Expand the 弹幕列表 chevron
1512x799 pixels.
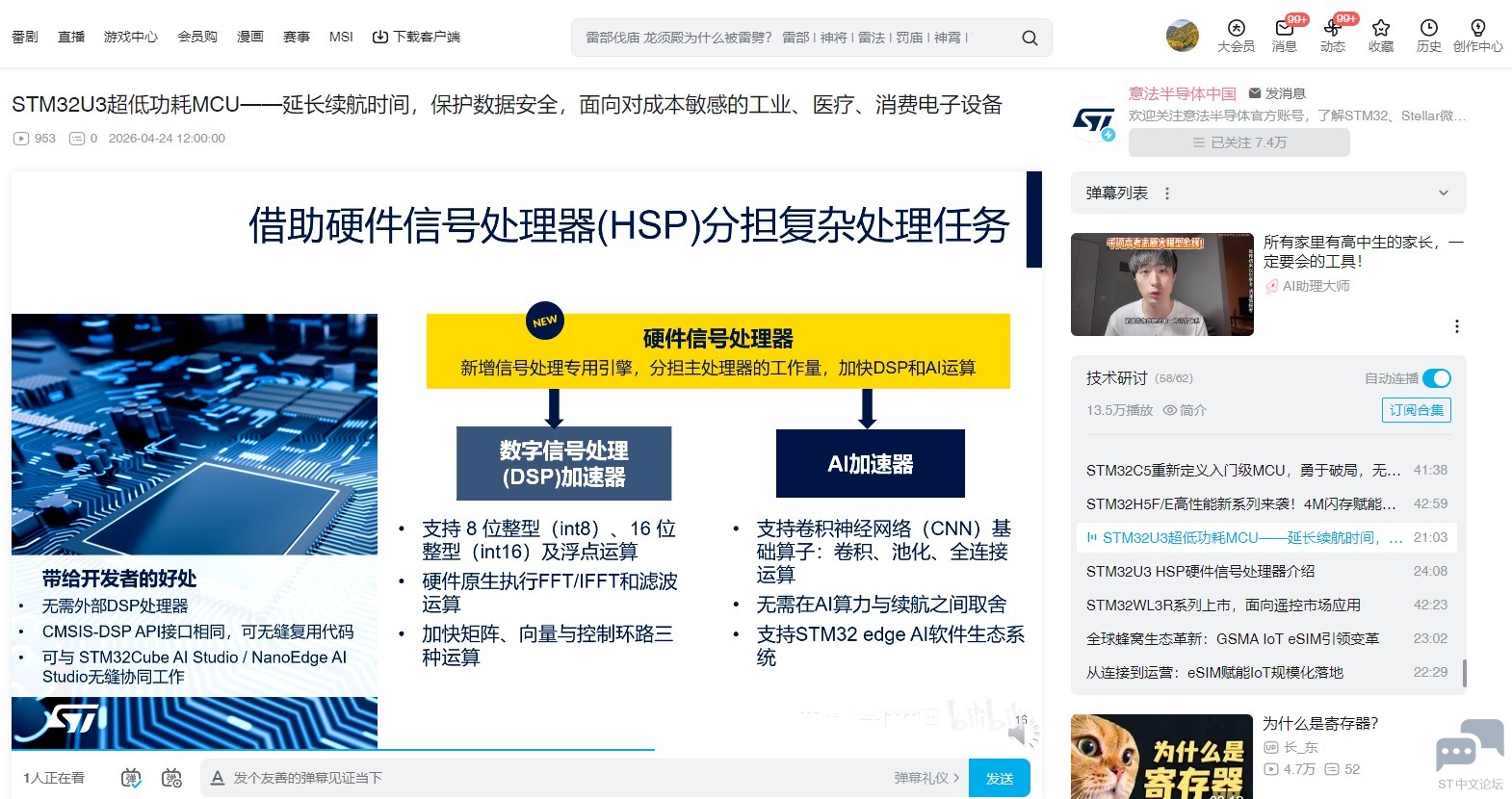tap(1444, 193)
